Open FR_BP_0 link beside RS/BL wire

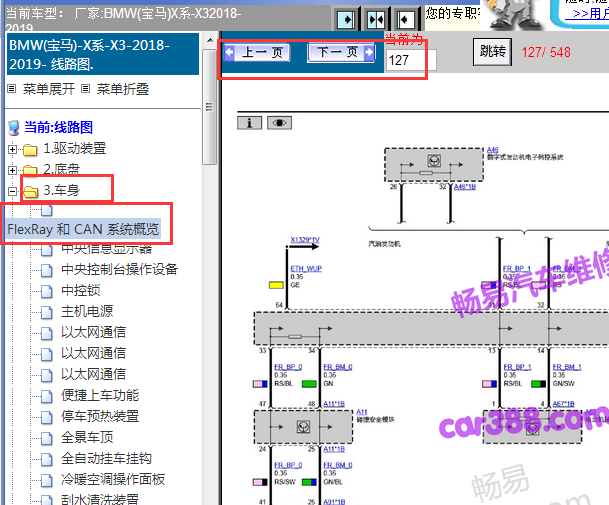(288, 367)
